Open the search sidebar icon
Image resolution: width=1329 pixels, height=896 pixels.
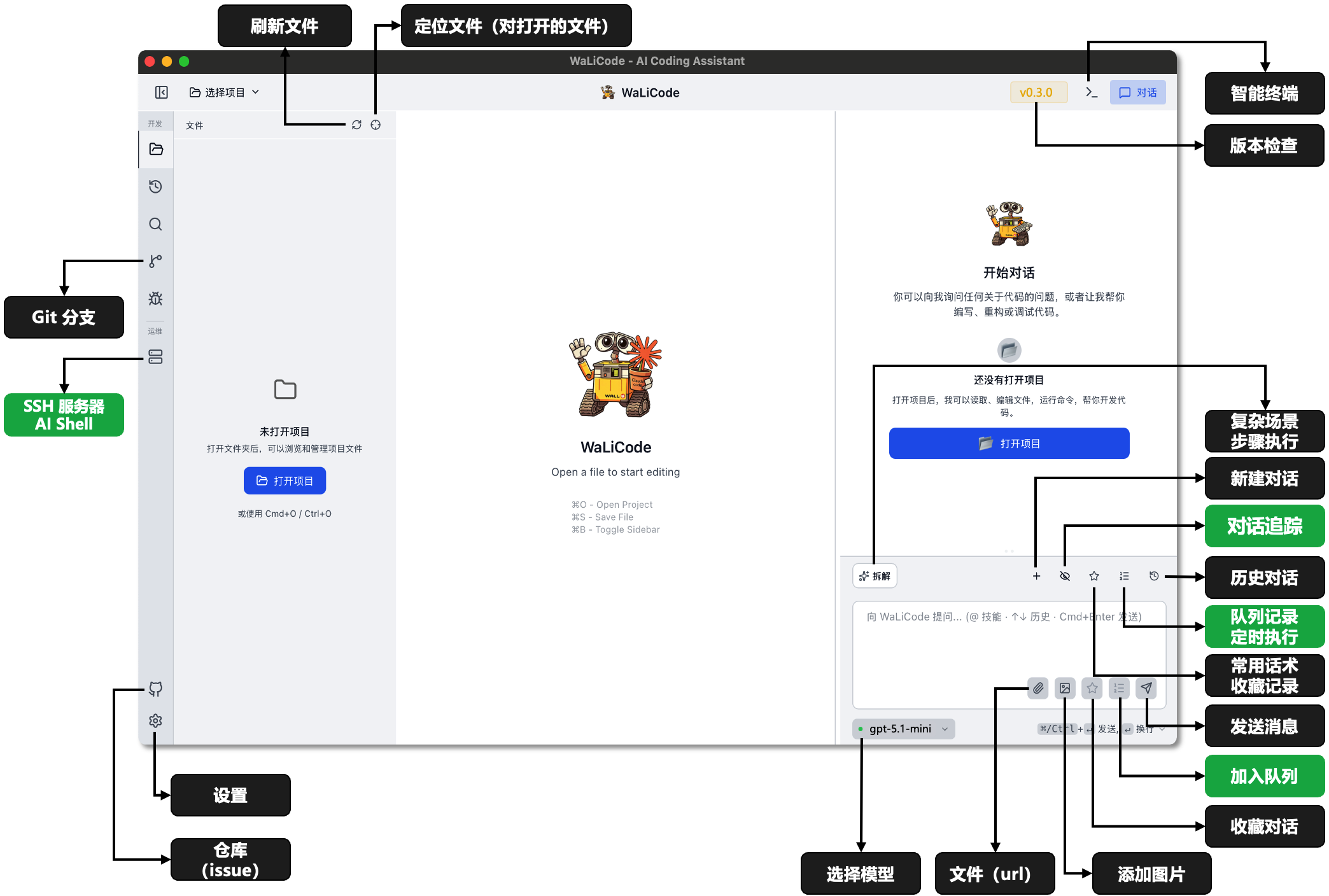(156, 224)
